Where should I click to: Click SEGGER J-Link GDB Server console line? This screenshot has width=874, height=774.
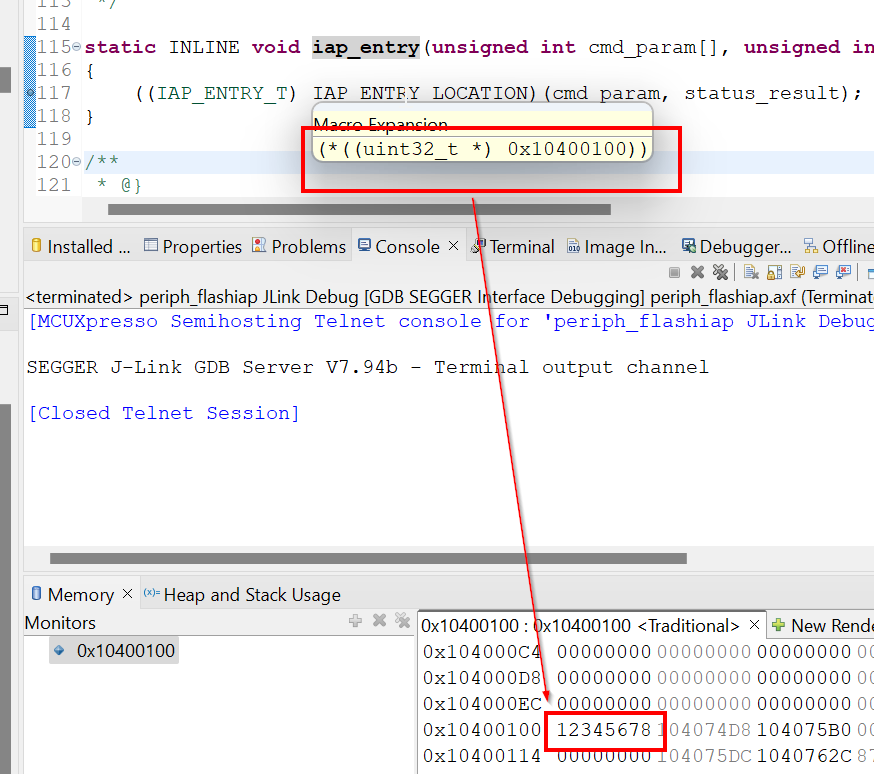pos(367,367)
